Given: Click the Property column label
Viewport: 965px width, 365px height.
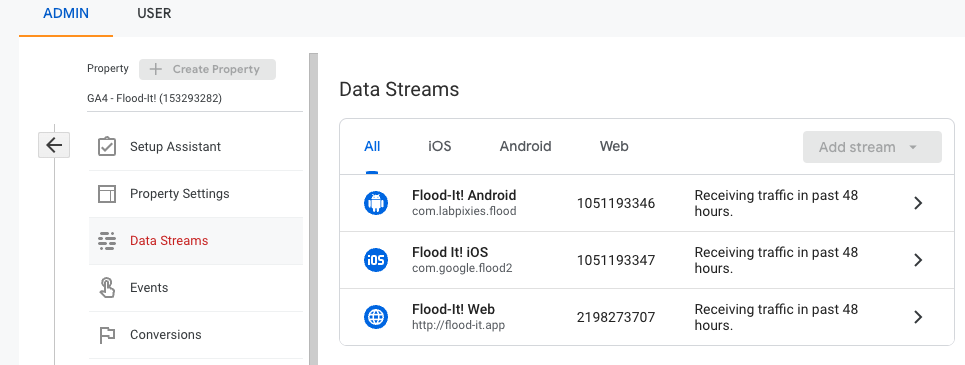Looking at the screenshot, I should 108,68.
